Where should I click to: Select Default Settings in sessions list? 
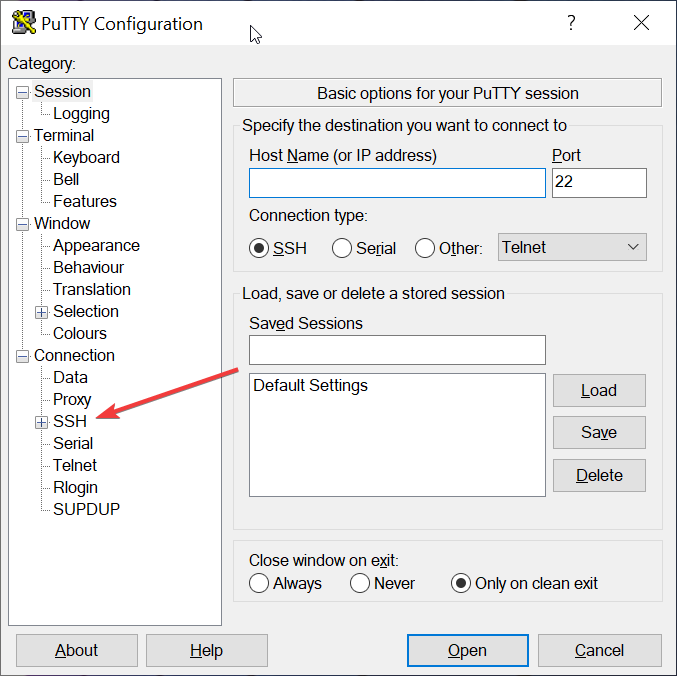coord(310,385)
